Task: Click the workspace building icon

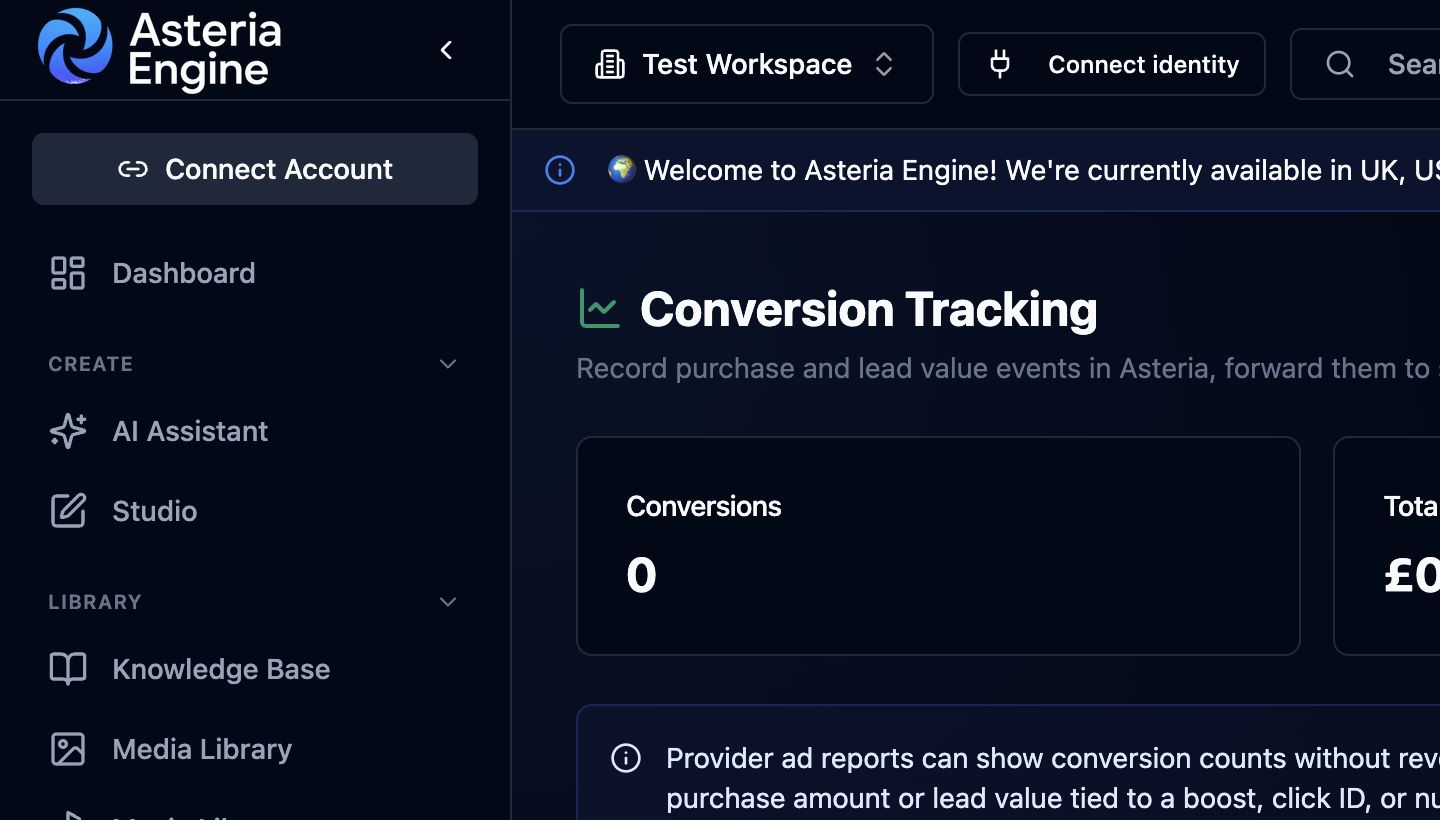Action: (610, 65)
